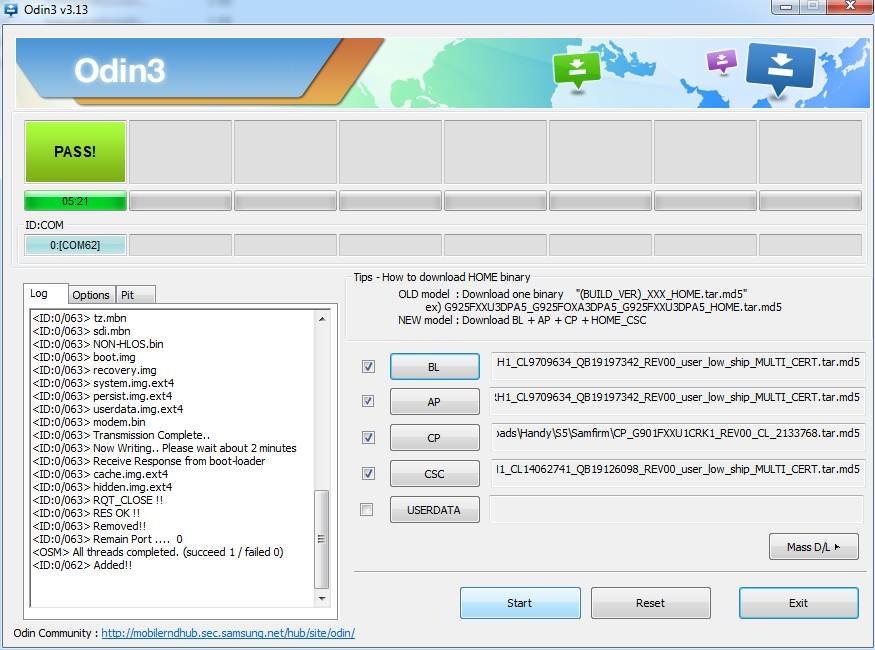
Task: Click the 'OLD model' tip line
Action: point(573,294)
